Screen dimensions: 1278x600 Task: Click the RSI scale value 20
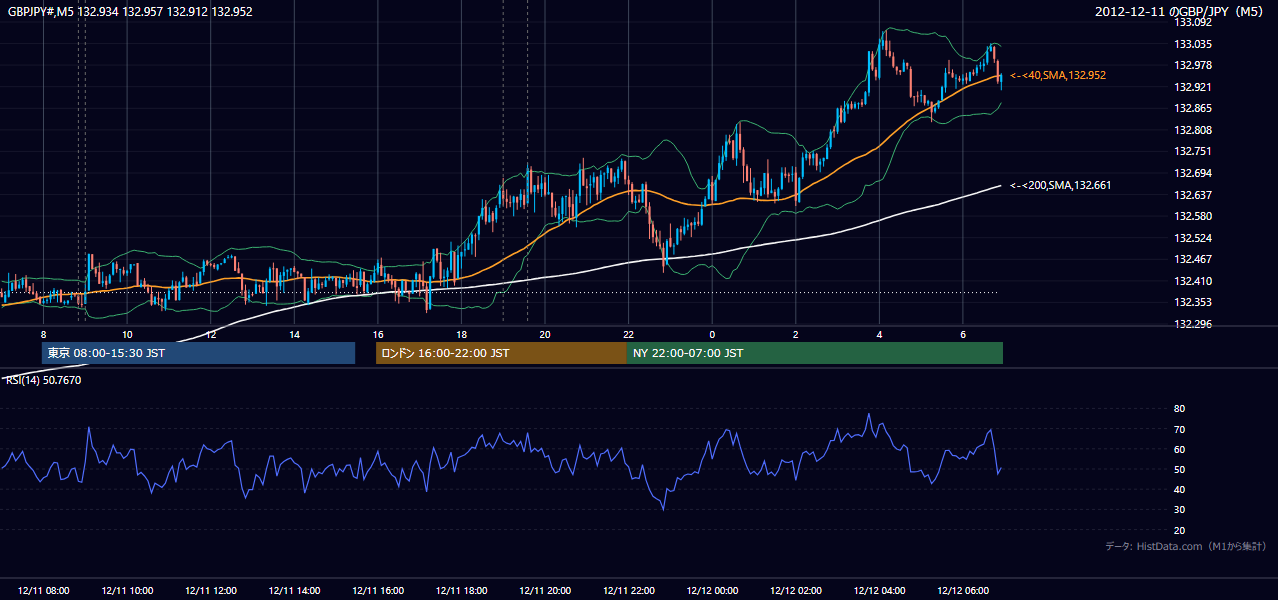coord(1179,530)
